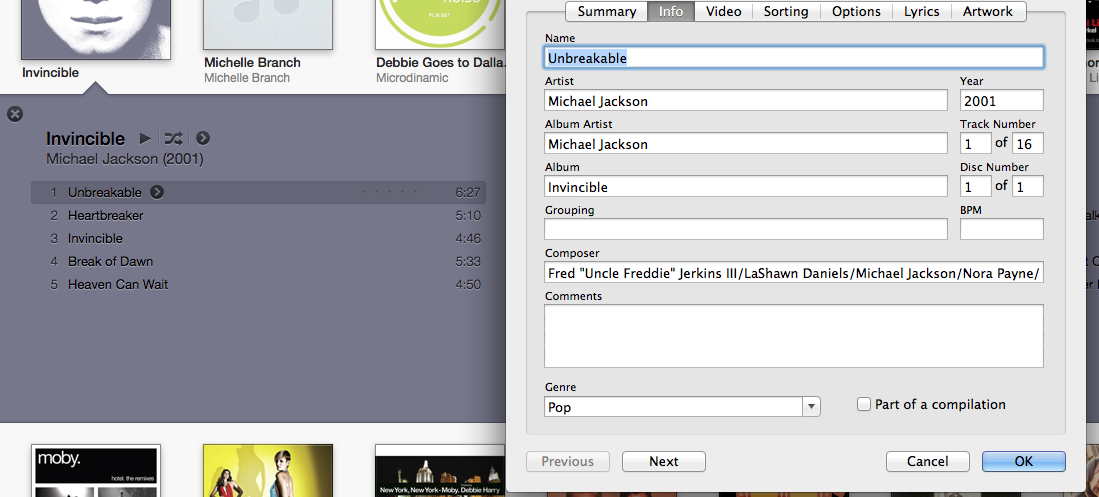Image resolution: width=1099 pixels, height=497 pixels.
Task: Click the moby hotel remixes album cover
Action: click(96, 470)
